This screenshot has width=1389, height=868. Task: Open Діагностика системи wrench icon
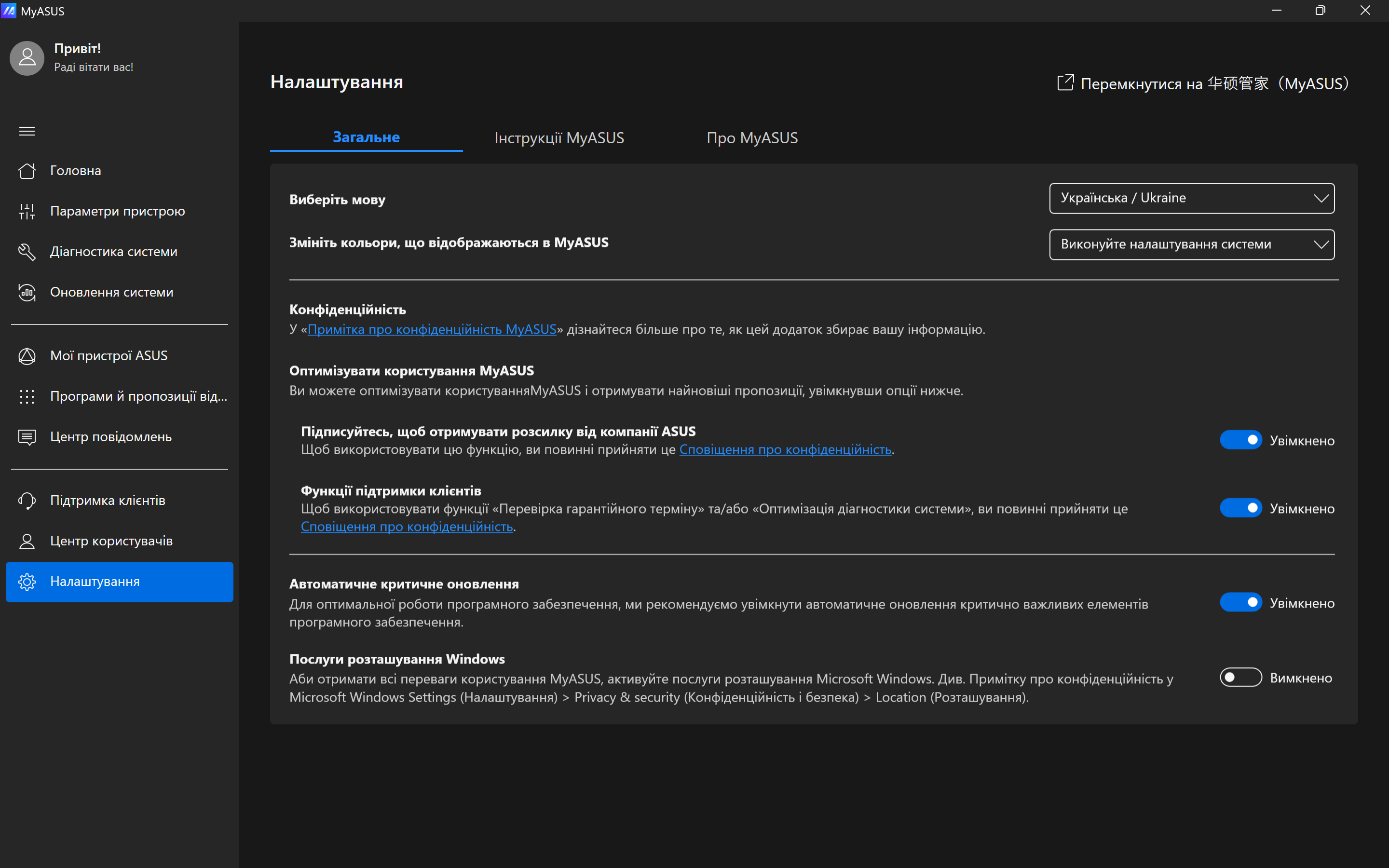click(x=27, y=251)
